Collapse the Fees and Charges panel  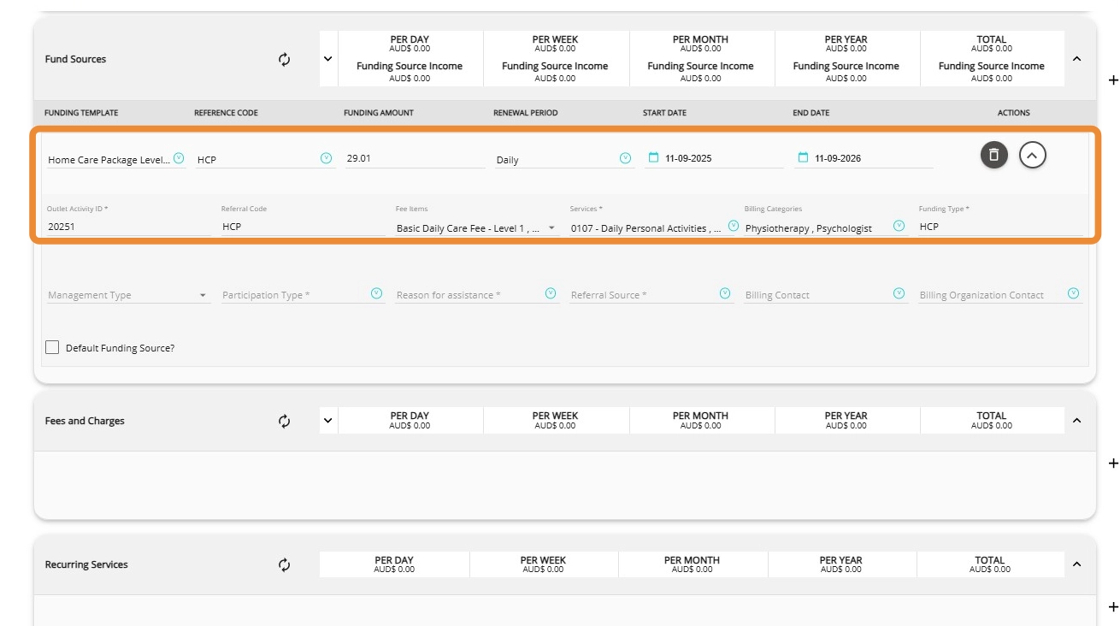coord(1077,421)
